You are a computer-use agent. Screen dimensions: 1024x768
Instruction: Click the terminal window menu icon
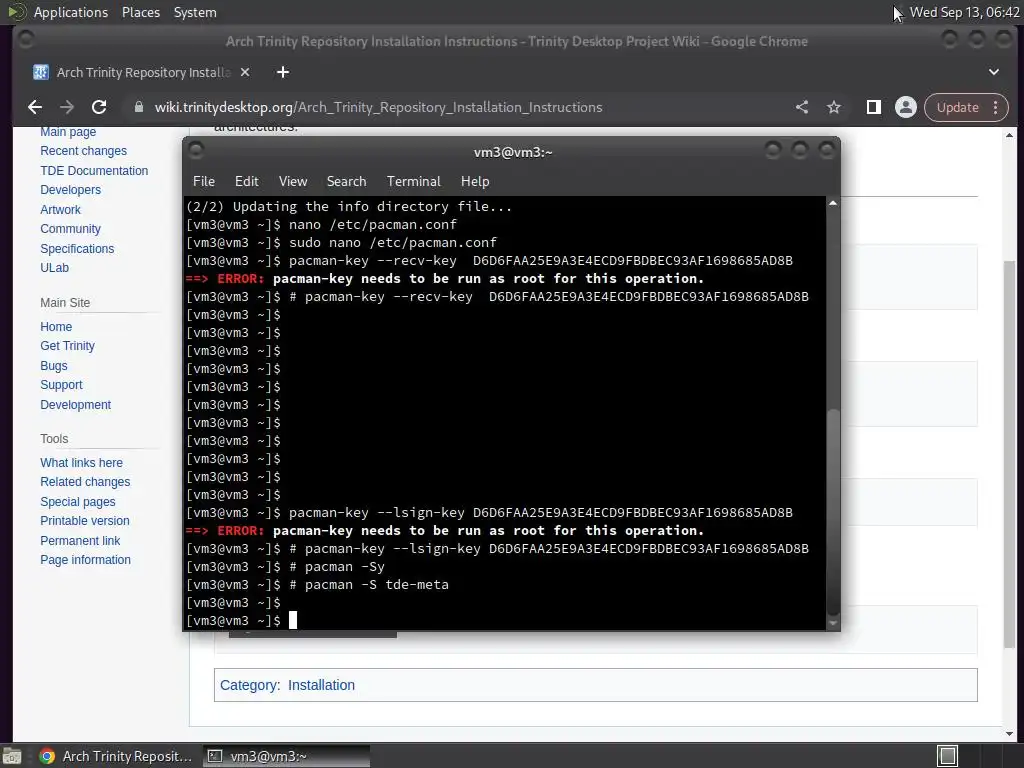[x=196, y=151]
